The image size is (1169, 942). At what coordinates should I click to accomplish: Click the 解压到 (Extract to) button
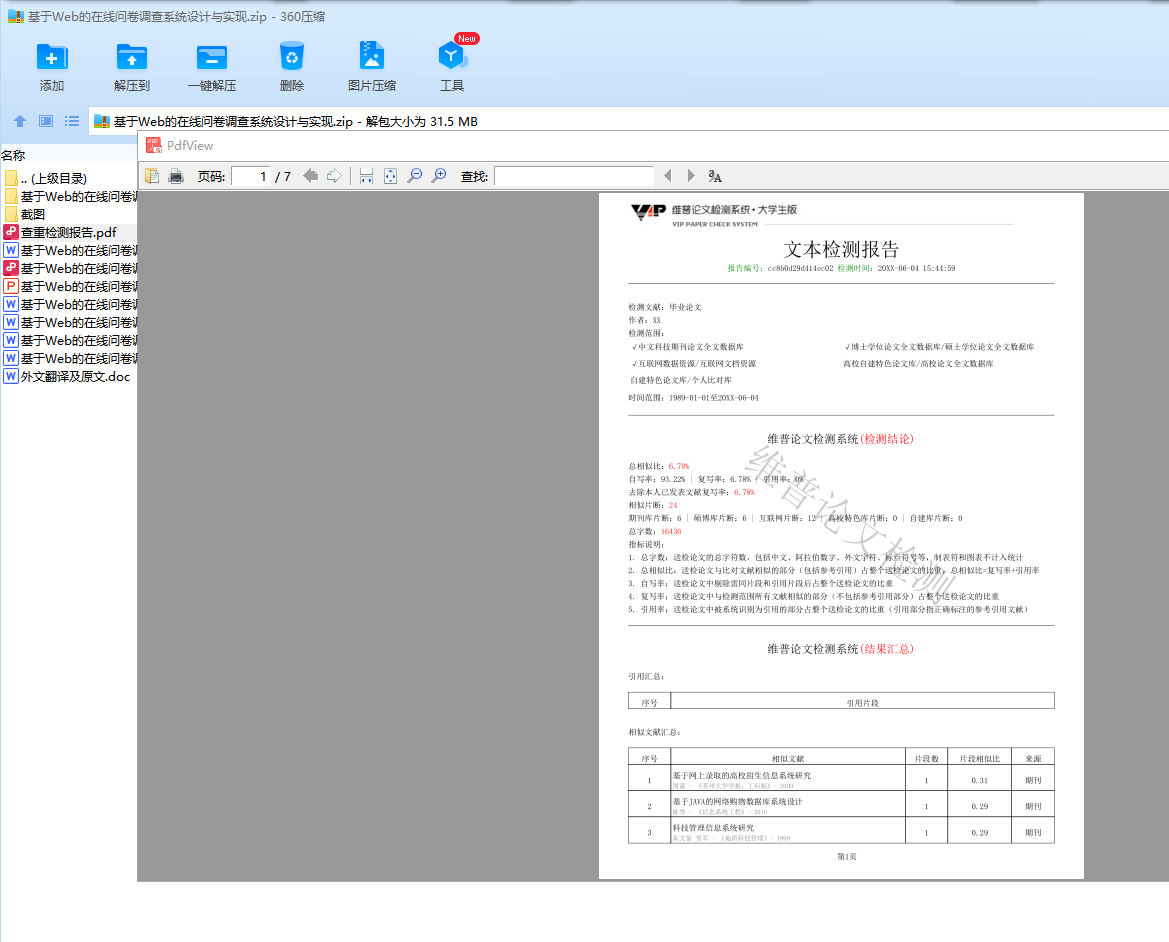[132, 66]
